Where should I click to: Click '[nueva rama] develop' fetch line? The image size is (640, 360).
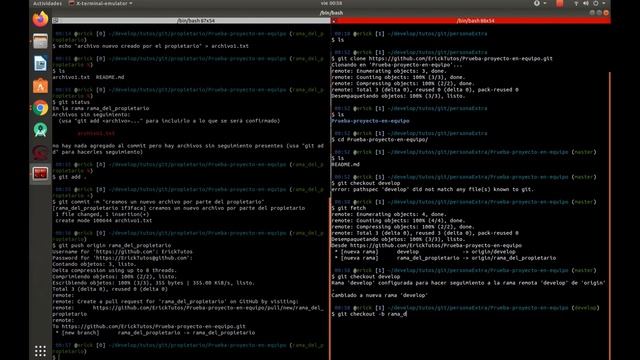click(x=425, y=252)
